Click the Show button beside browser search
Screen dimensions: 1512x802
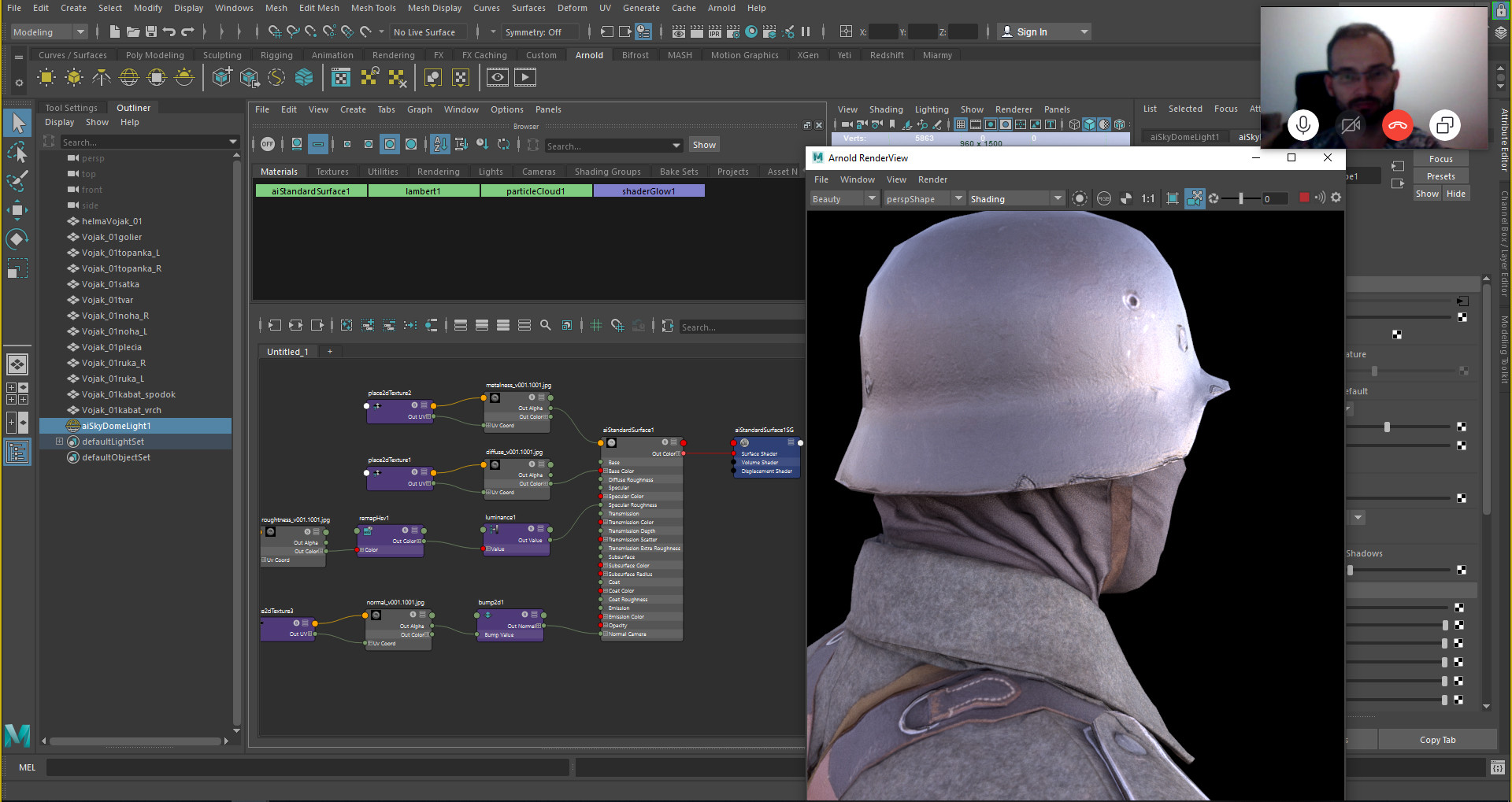click(704, 145)
